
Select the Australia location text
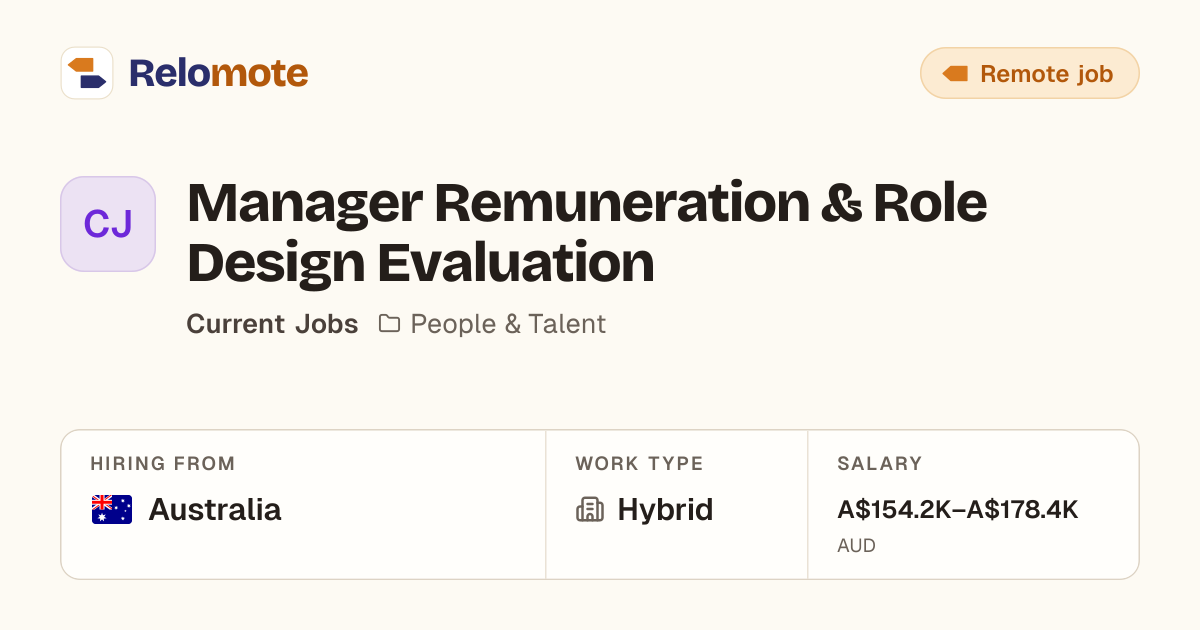215,510
